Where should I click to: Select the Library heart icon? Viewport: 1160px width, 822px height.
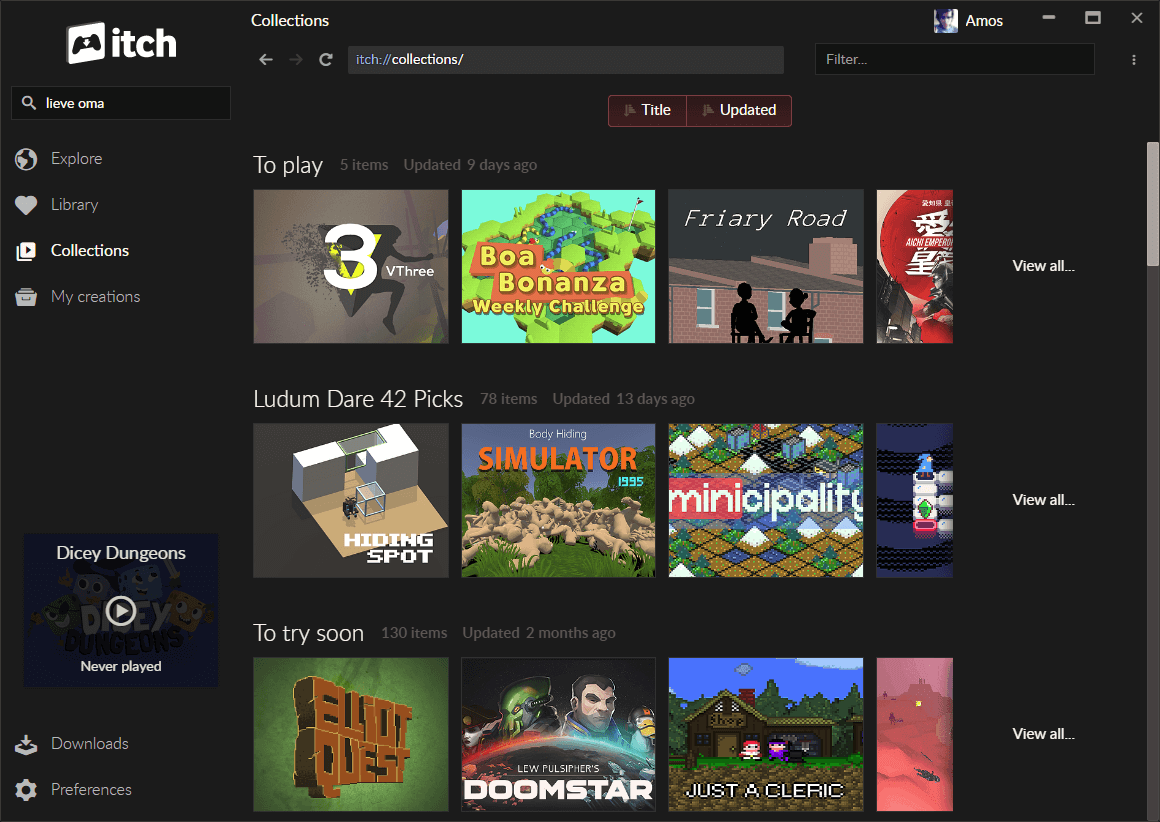(25, 204)
